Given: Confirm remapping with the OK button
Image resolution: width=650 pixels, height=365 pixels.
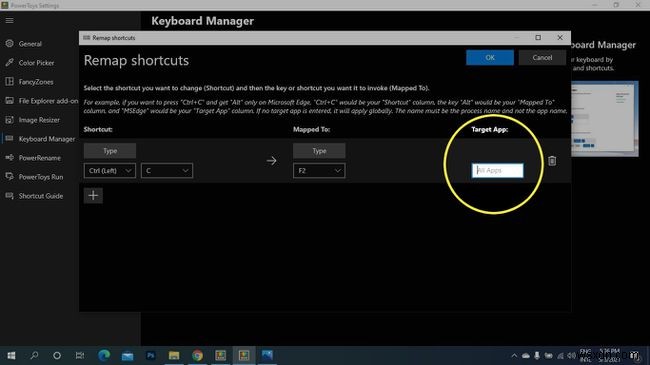Looking at the screenshot, I should click(x=490, y=58).
